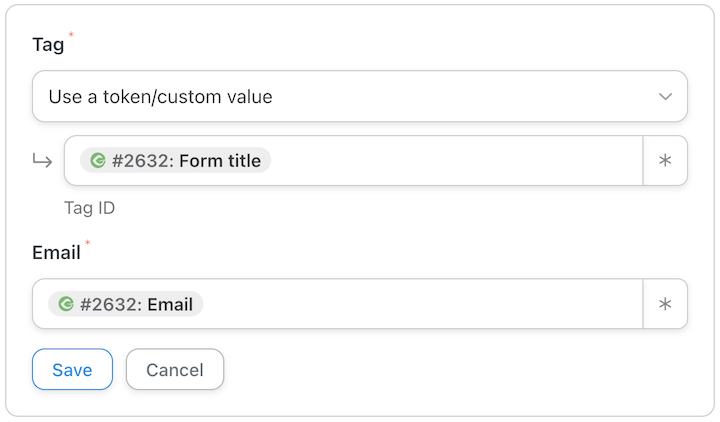Click empty space inside the Email input
The height and width of the screenshot is (422, 720).
pos(422,304)
